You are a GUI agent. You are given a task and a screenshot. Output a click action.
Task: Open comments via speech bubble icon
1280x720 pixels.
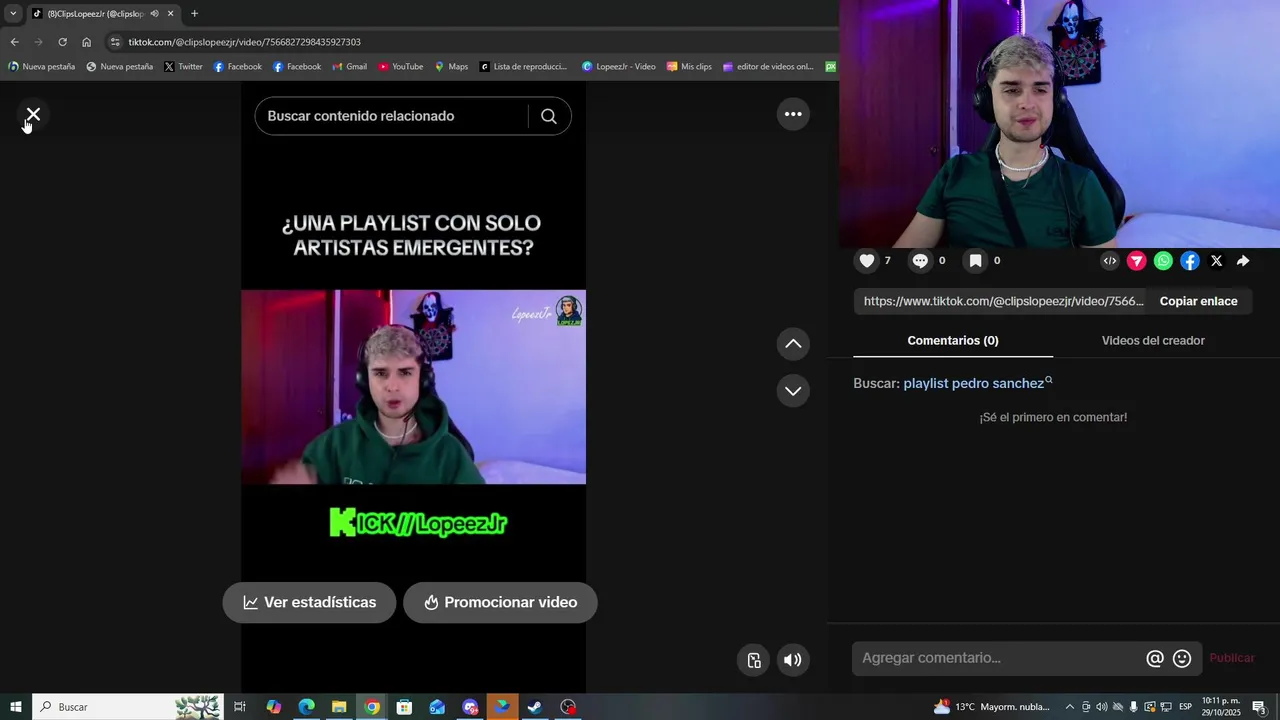pyautogui.click(x=920, y=261)
